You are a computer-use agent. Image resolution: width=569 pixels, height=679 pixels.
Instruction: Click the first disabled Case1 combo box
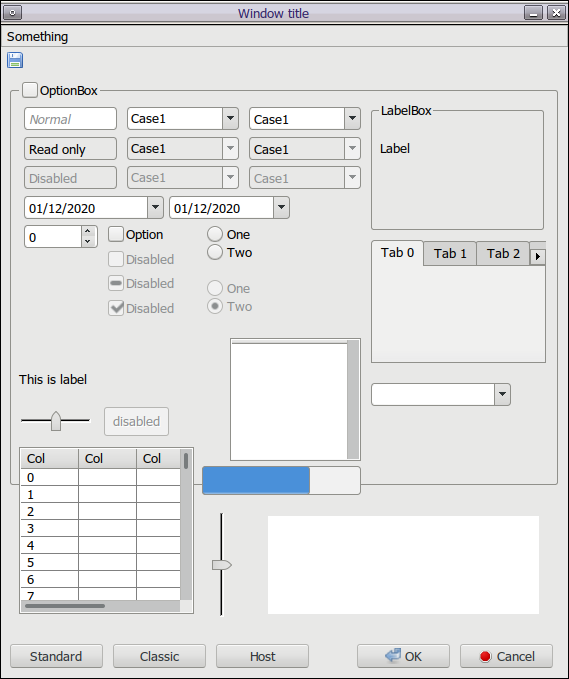pyautogui.click(x=183, y=178)
